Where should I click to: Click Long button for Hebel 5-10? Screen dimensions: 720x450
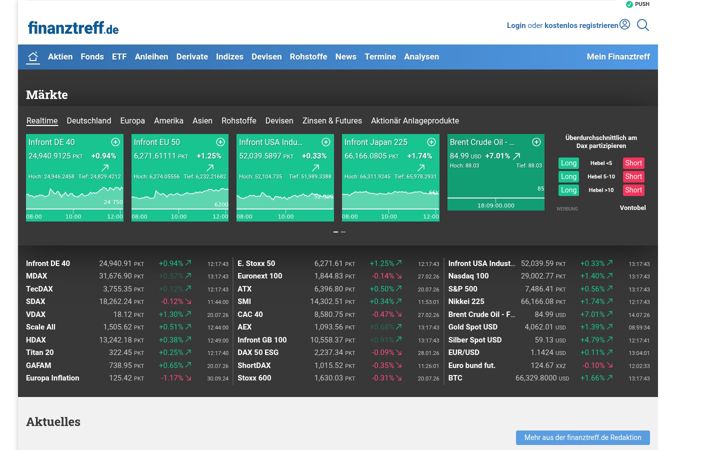(x=568, y=176)
